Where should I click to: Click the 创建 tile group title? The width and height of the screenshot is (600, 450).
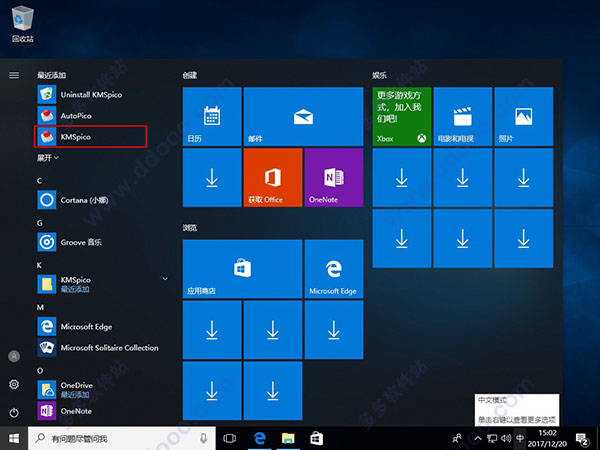pos(190,75)
